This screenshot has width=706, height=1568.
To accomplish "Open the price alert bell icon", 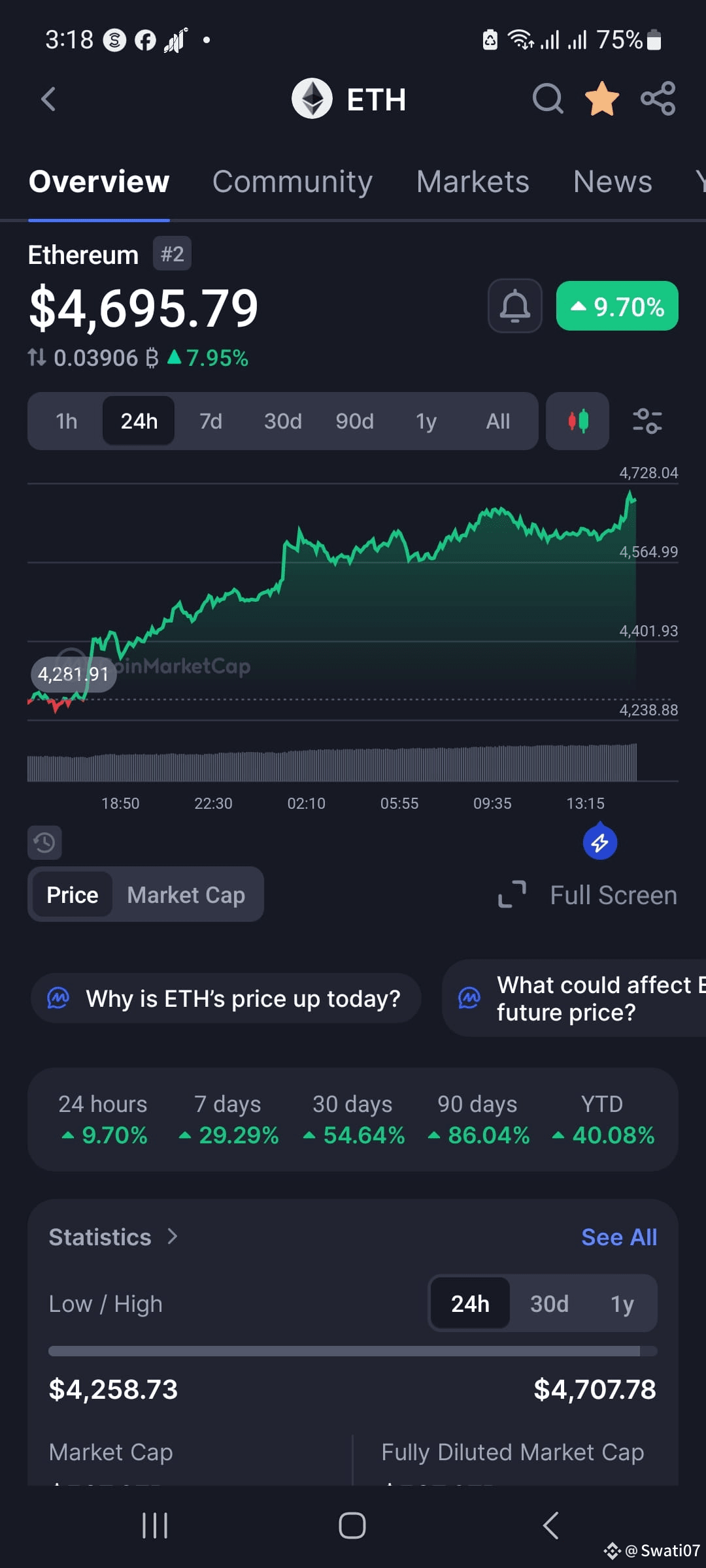I will click(515, 306).
